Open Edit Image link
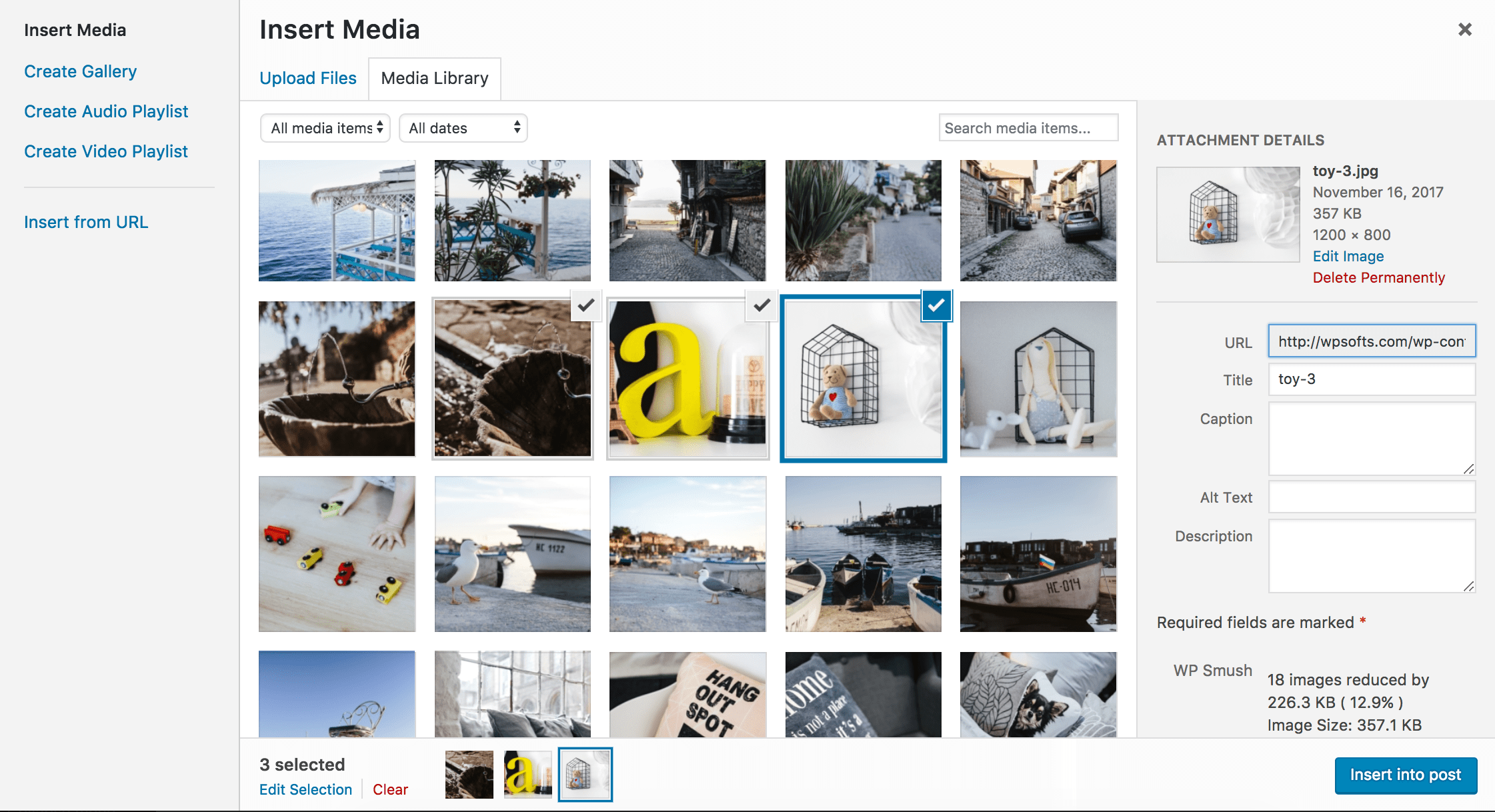 [1348, 256]
